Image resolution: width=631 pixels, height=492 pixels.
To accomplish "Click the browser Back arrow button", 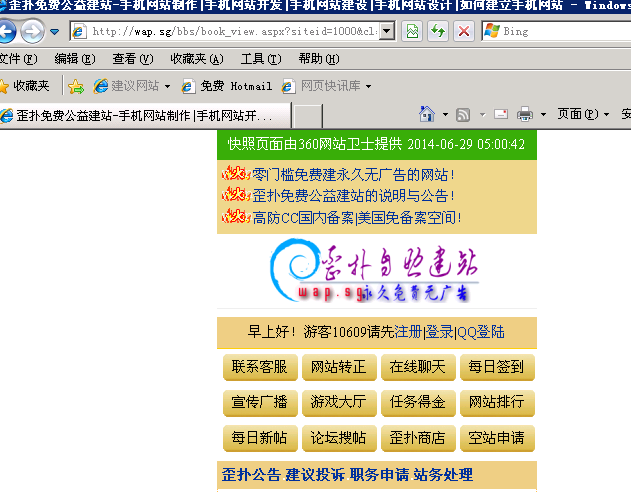I will click(7, 31).
